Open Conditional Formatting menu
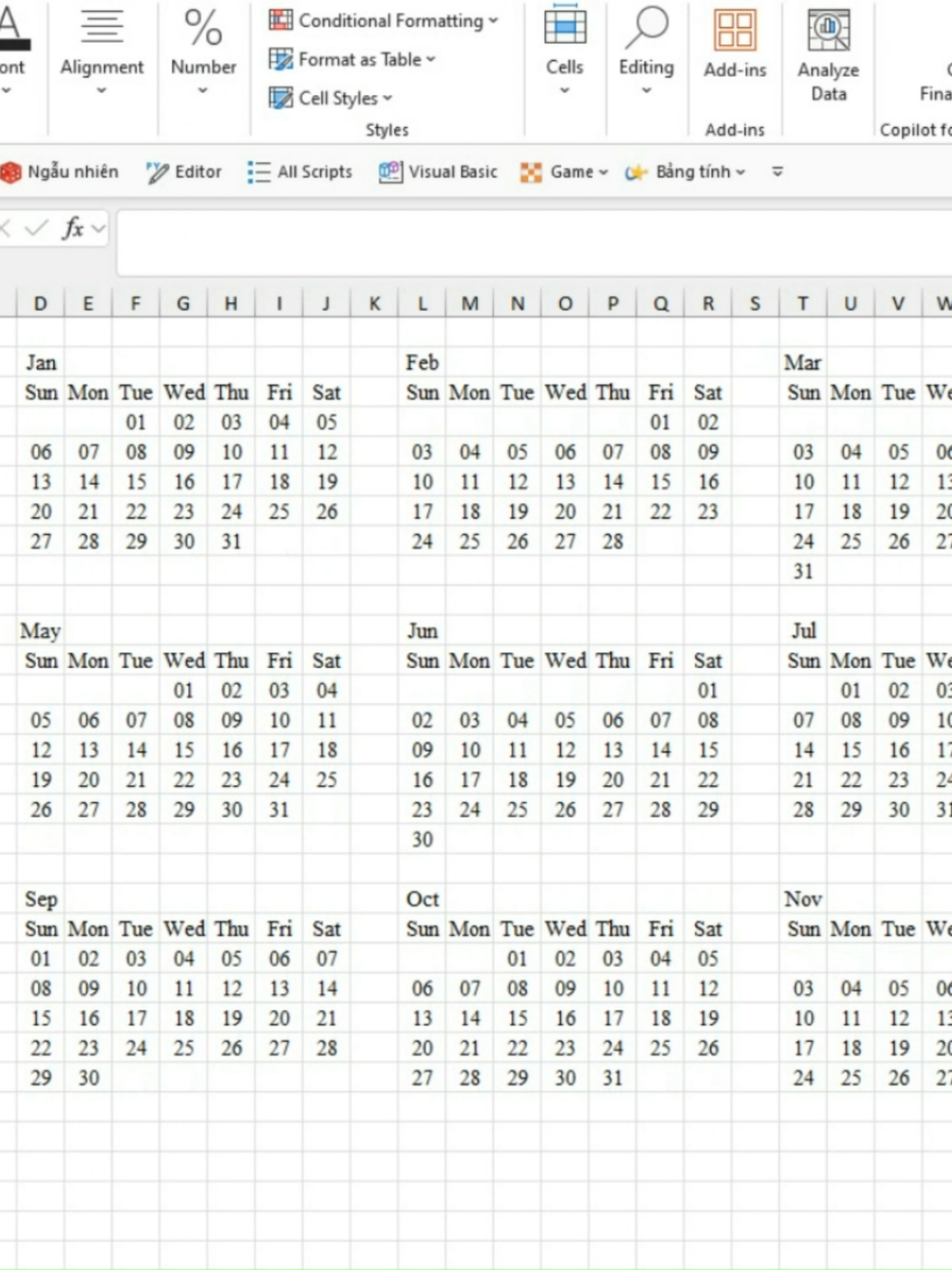The height and width of the screenshot is (1270, 952). click(383, 21)
